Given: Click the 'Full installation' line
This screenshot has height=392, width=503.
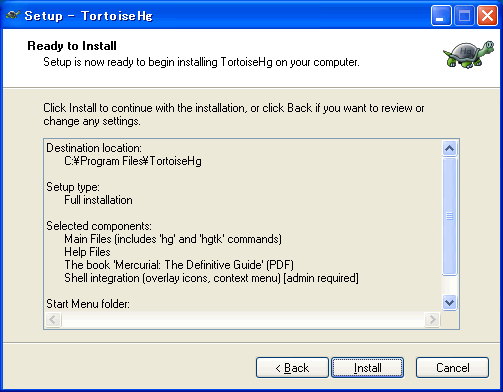Looking at the screenshot, I should [98, 200].
